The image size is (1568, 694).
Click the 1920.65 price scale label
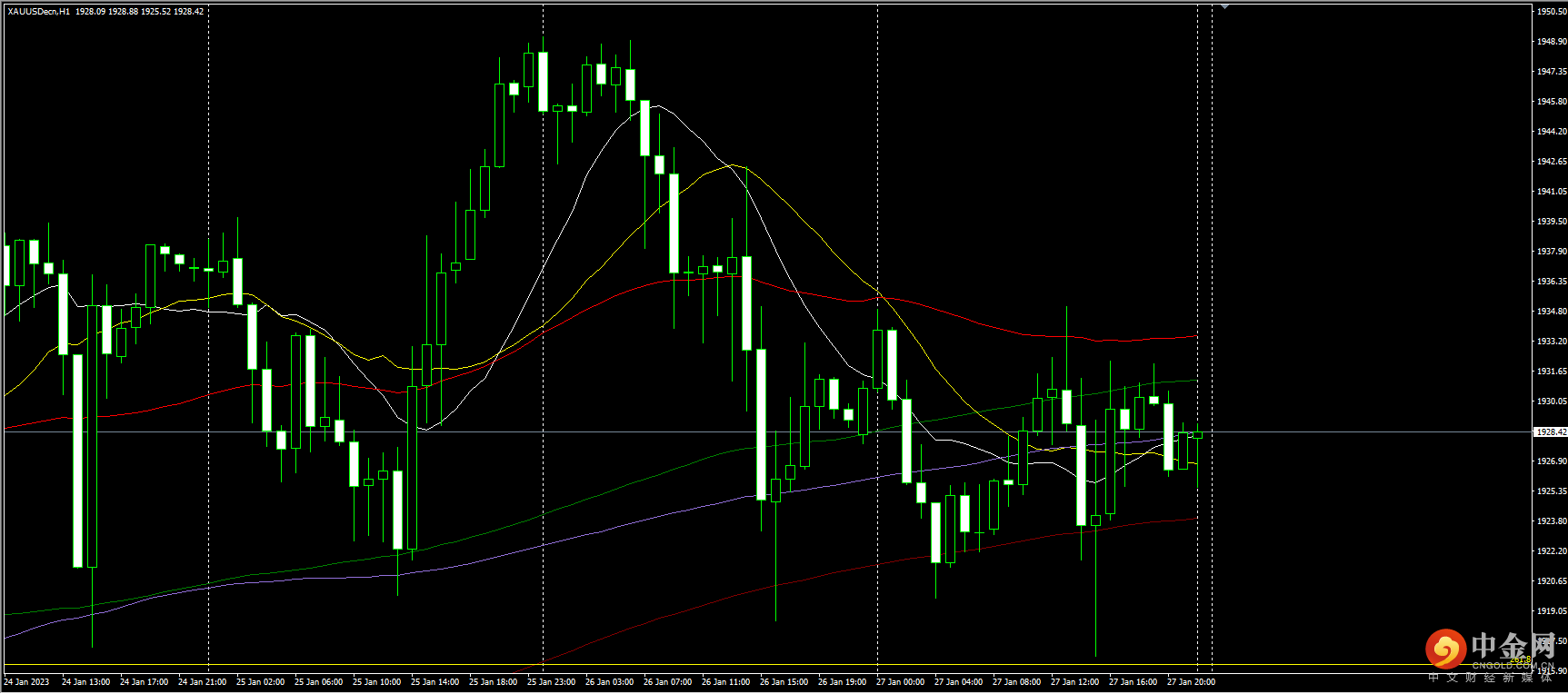[x=1552, y=581]
